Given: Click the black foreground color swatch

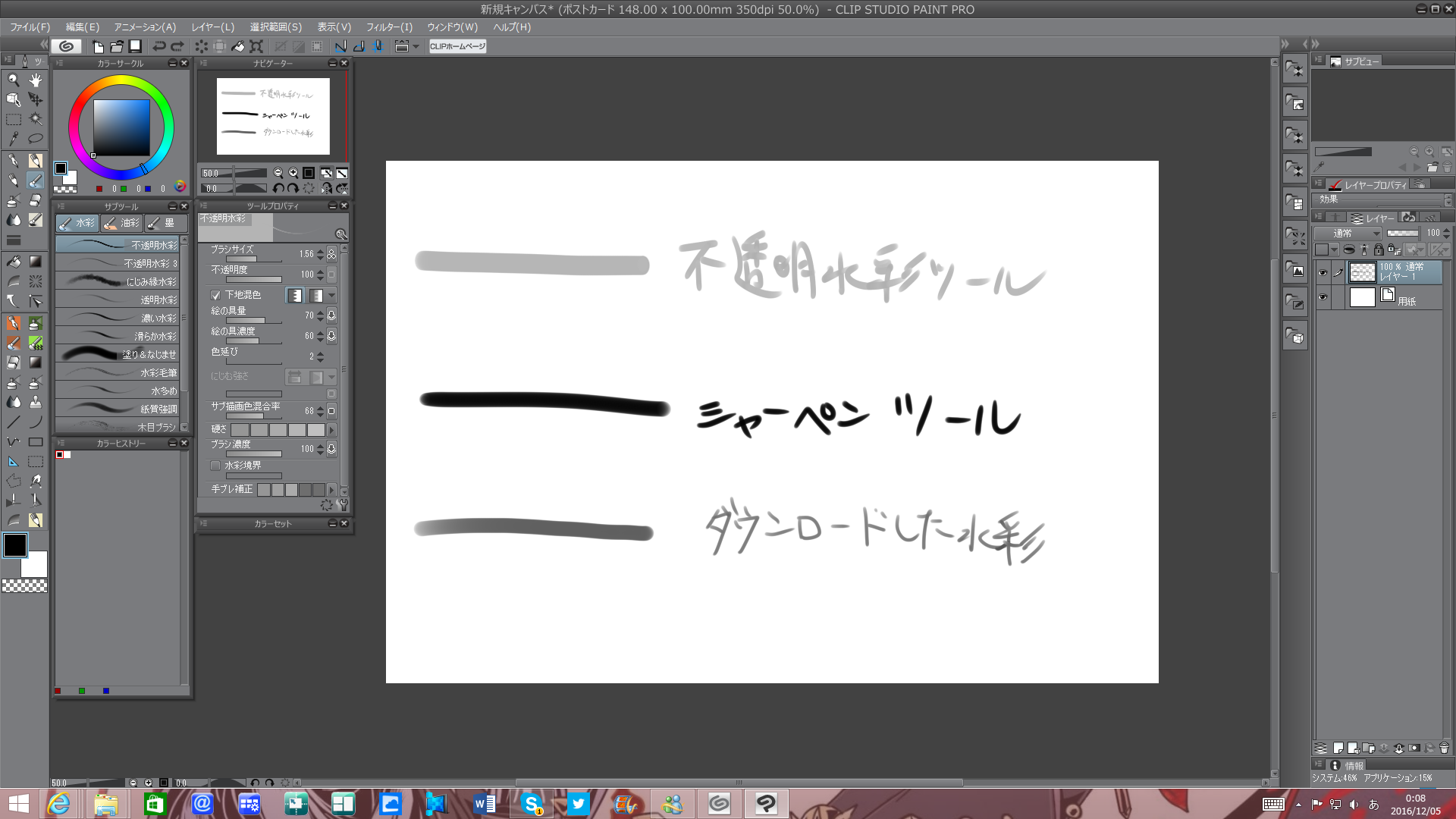Looking at the screenshot, I should click(x=15, y=544).
